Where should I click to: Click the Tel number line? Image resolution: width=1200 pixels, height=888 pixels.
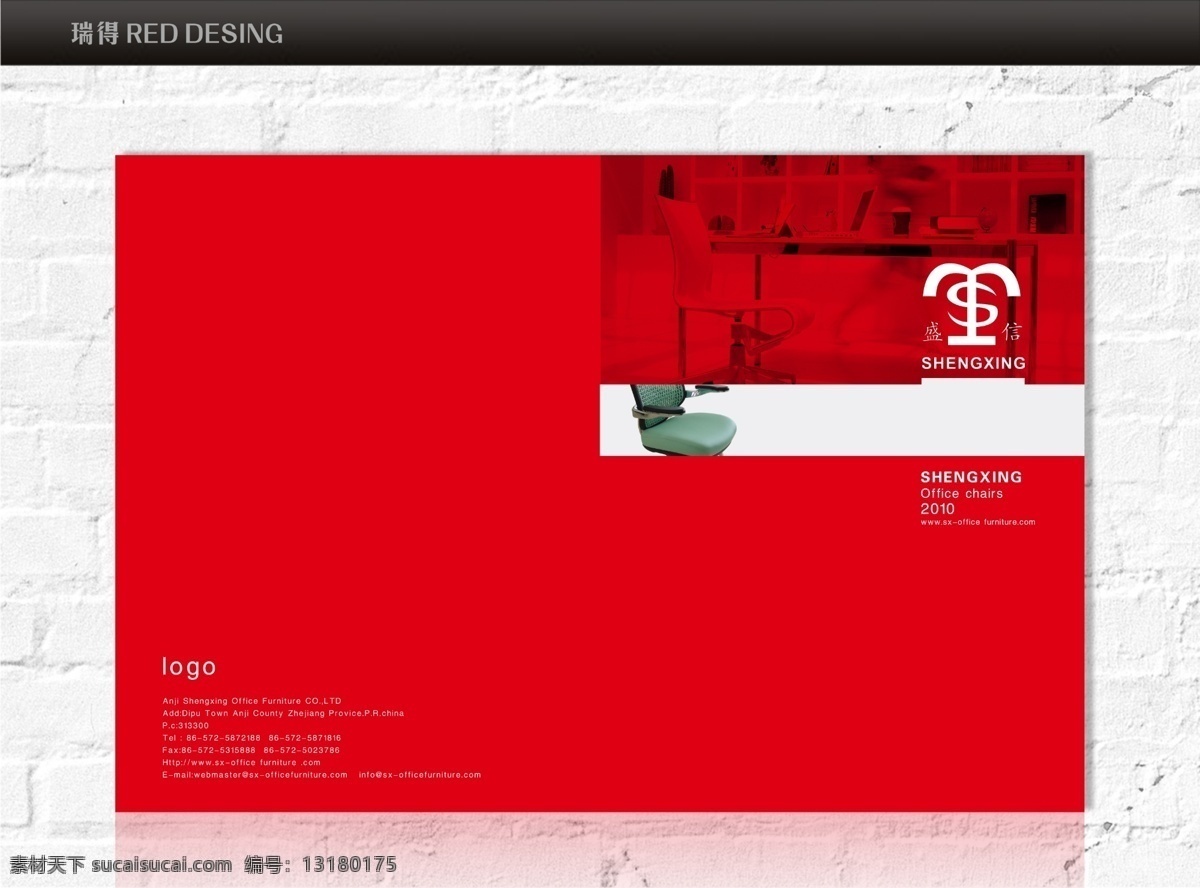tap(251, 737)
